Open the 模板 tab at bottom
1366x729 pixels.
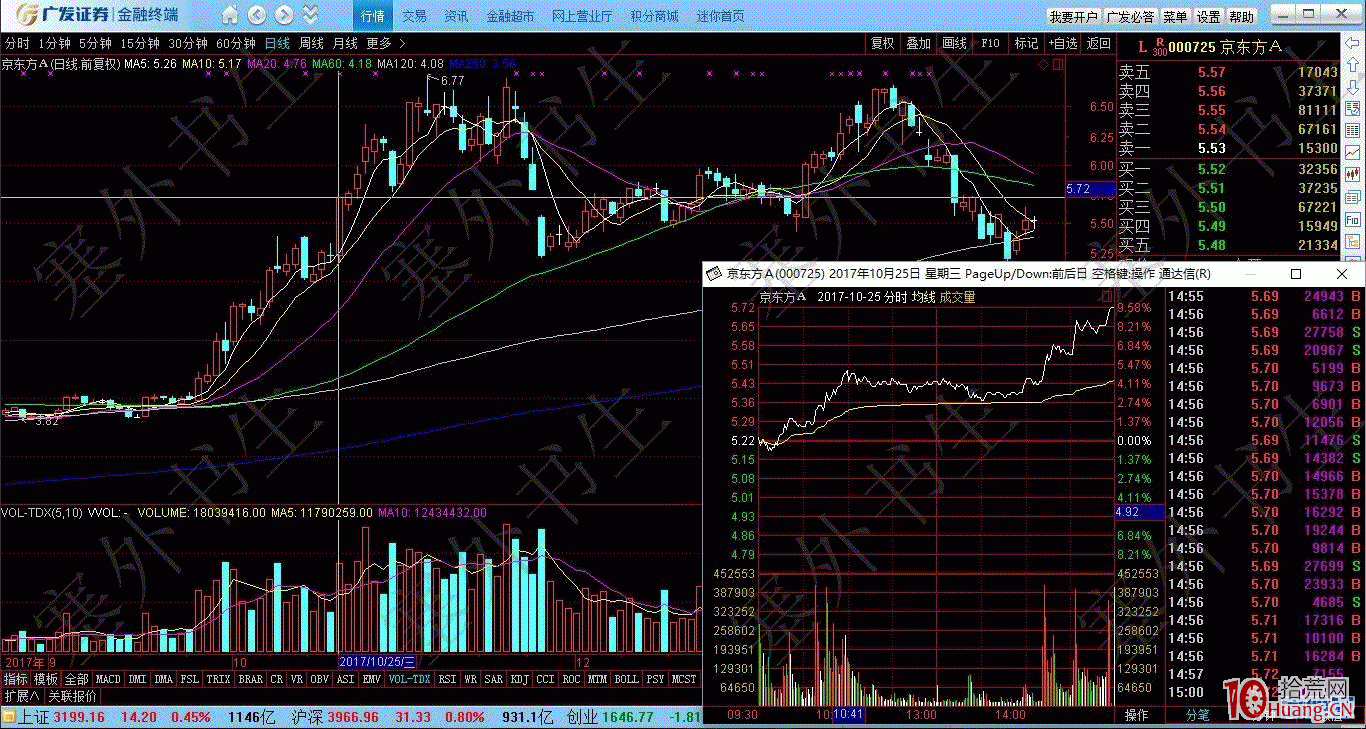point(46,679)
